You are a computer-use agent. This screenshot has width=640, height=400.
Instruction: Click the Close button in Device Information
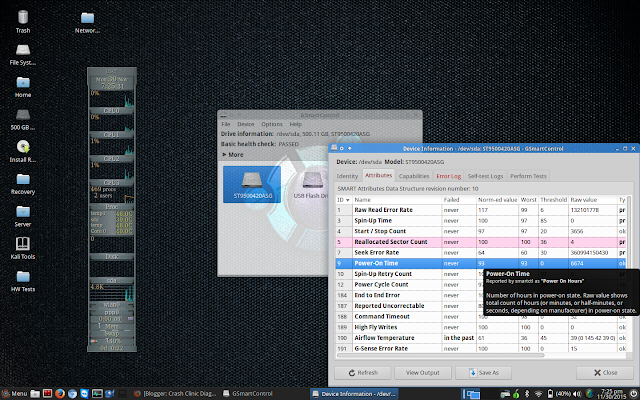pyautogui.click(x=605, y=373)
